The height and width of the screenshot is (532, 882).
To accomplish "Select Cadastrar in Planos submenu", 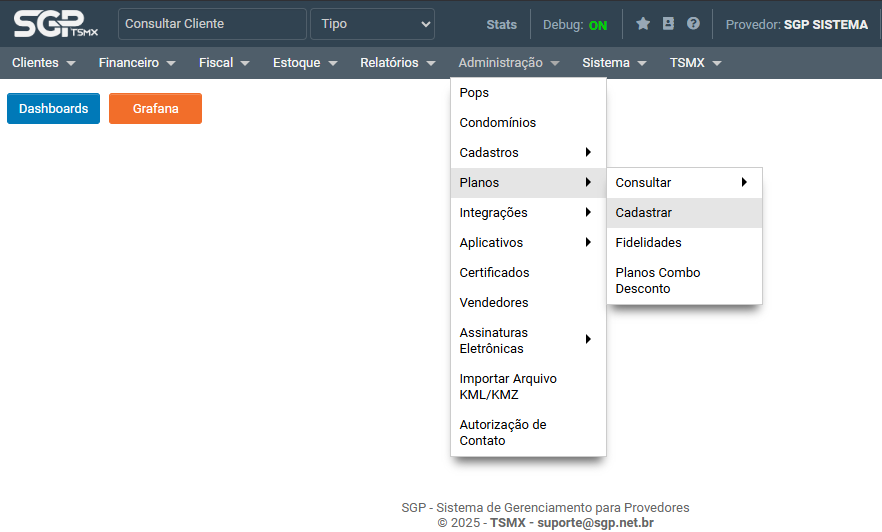I will point(644,213).
